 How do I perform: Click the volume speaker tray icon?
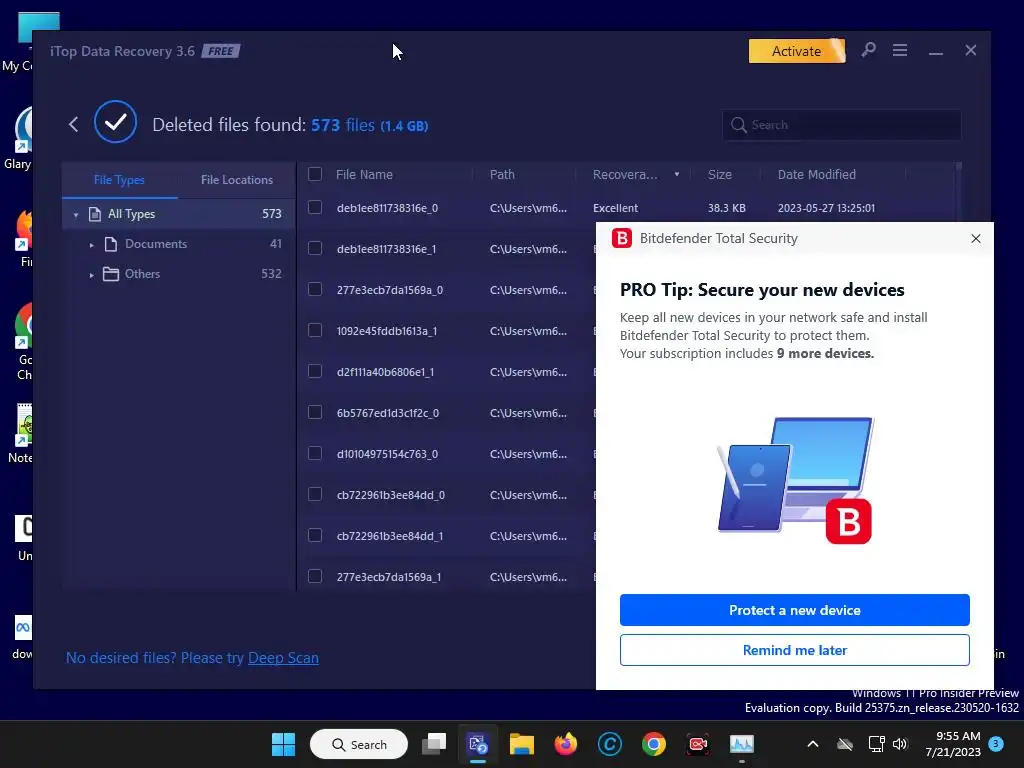pyautogui.click(x=900, y=744)
